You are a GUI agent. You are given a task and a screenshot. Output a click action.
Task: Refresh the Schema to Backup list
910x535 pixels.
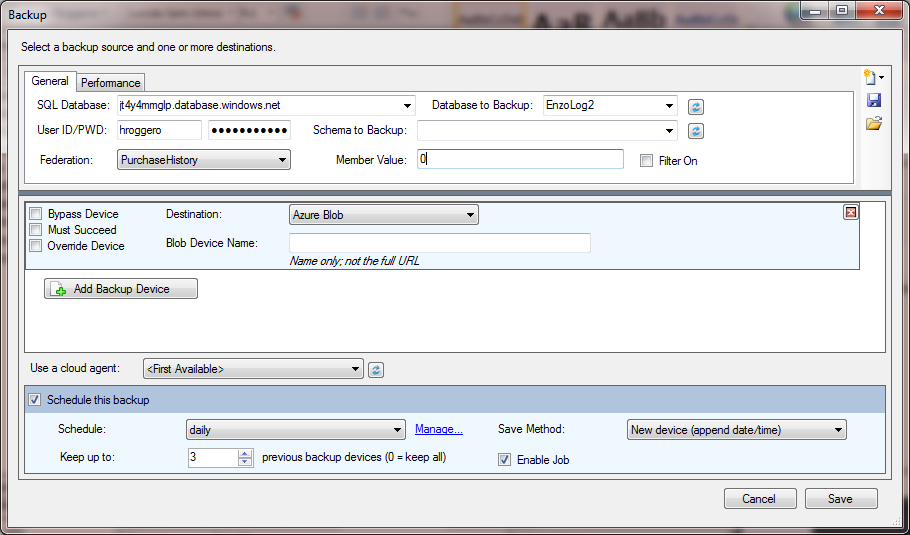click(696, 131)
